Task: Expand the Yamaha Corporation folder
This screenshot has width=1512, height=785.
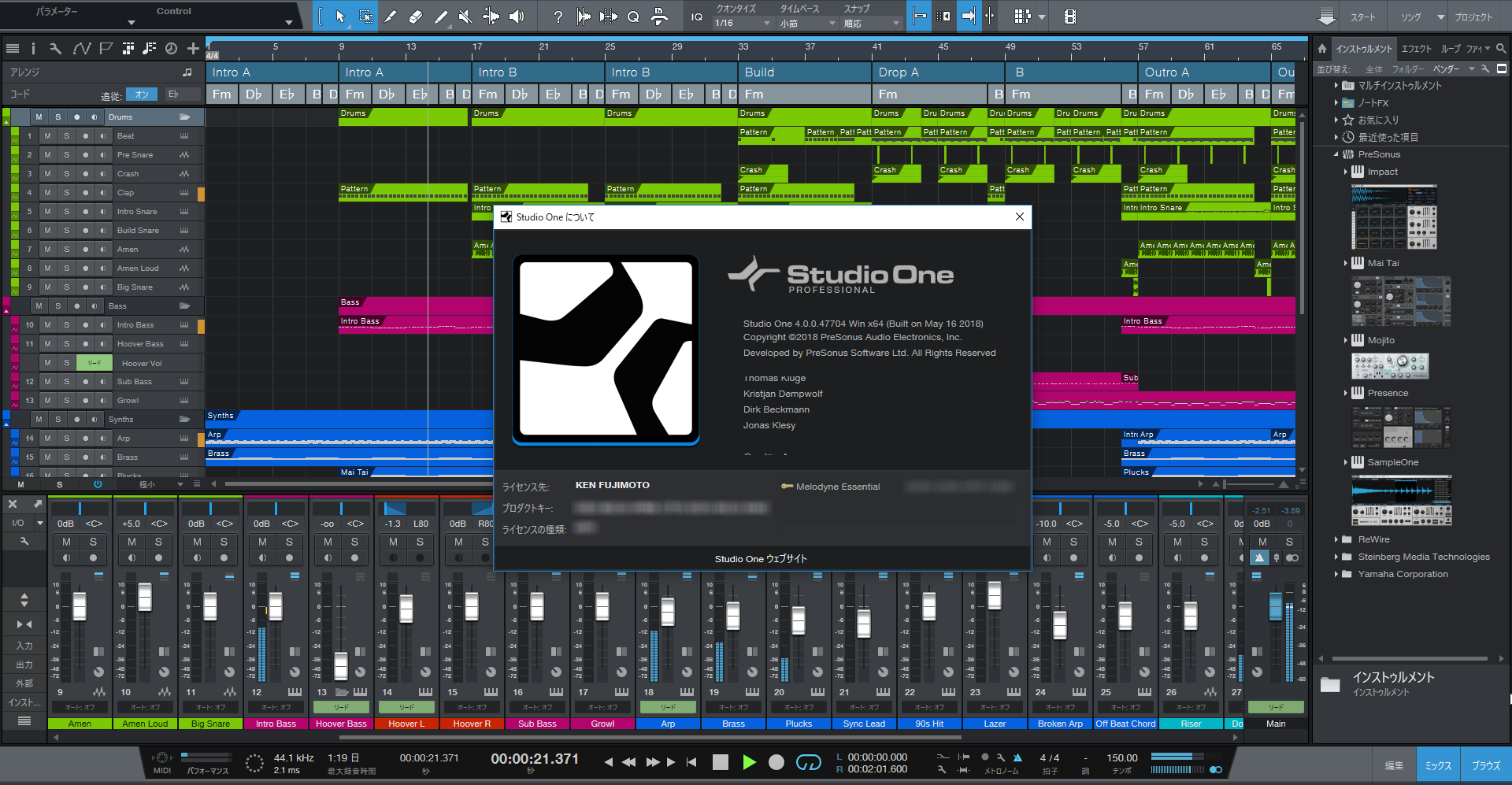Action: pyautogui.click(x=1336, y=574)
